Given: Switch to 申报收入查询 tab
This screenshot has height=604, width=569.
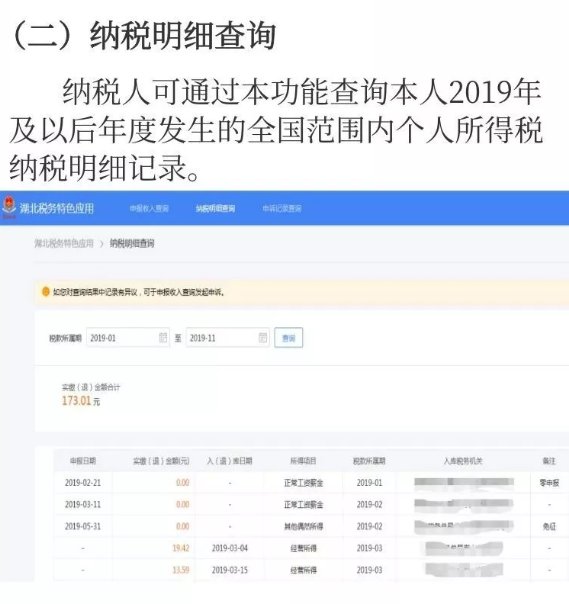Looking at the screenshot, I should click(149, 208).
